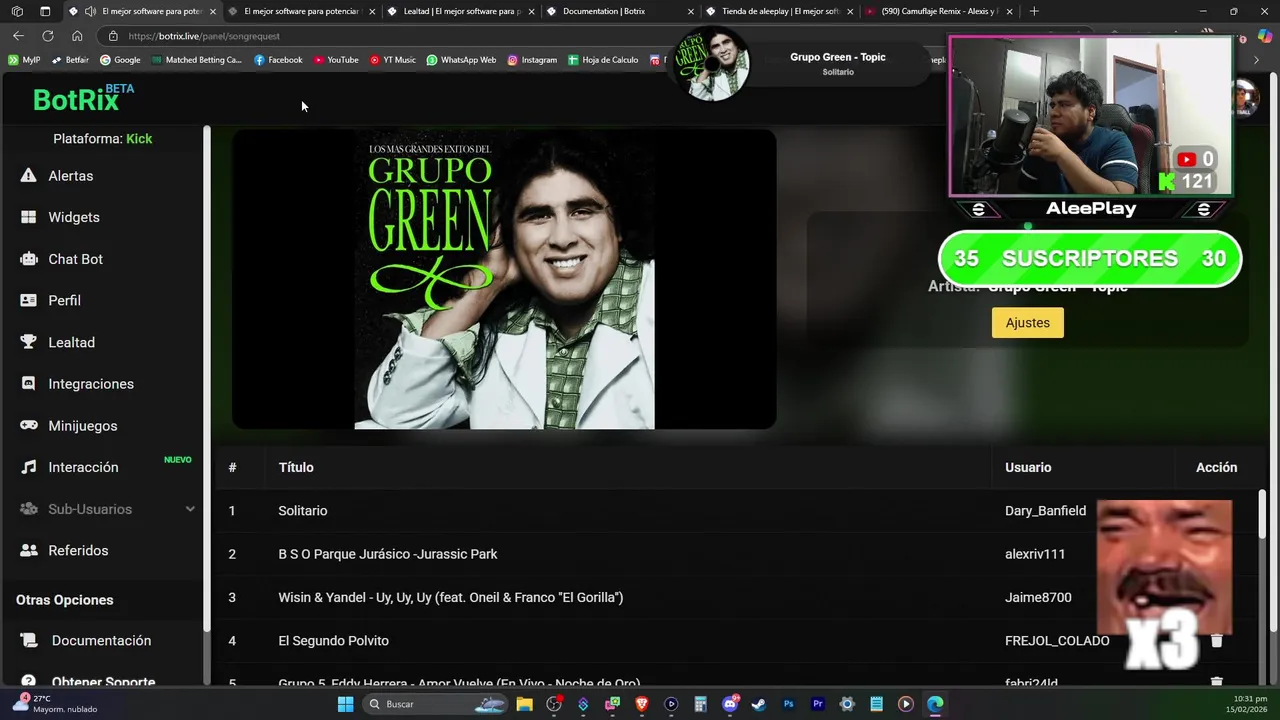1280x720 pixels.
Task: Open the Betfair bookmark
Action: coord(70,60)
